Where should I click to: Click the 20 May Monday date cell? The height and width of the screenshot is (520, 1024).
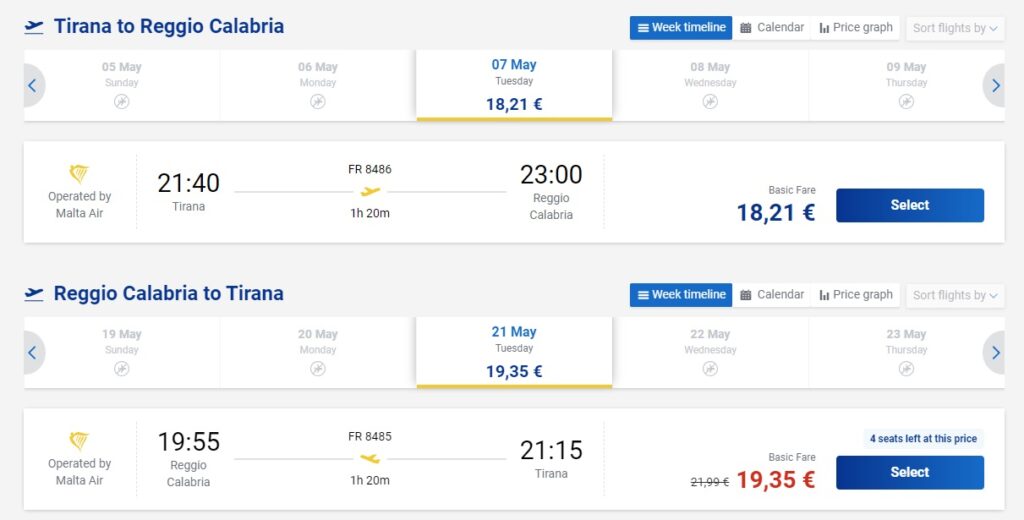(x=318, y=352)
